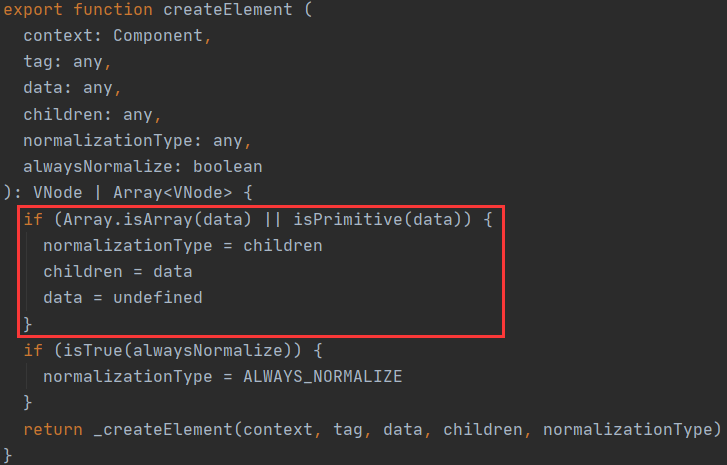This screenshot has height=465, width=727.
Task: Click the normalizationType = children line
Action: [183, 246]
